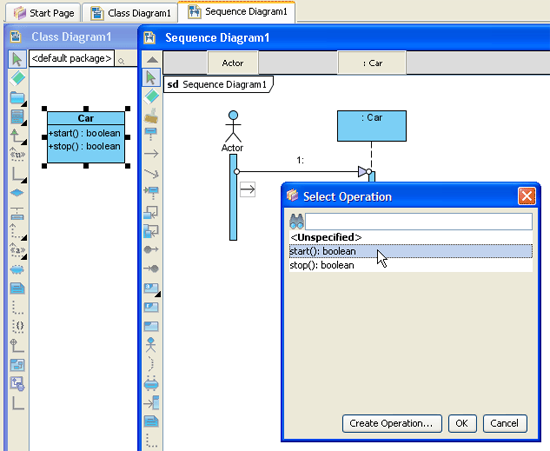Collapse the sequence toolbar with the up arrow

click(x=152, y=60)
